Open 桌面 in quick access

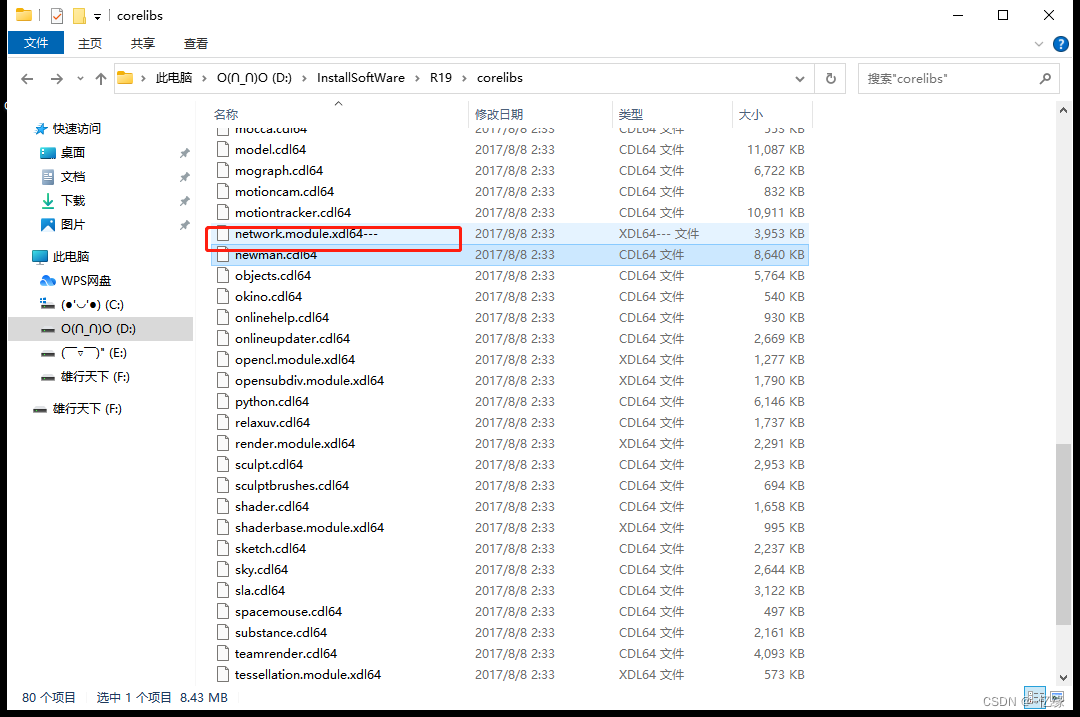pos(72,152)
